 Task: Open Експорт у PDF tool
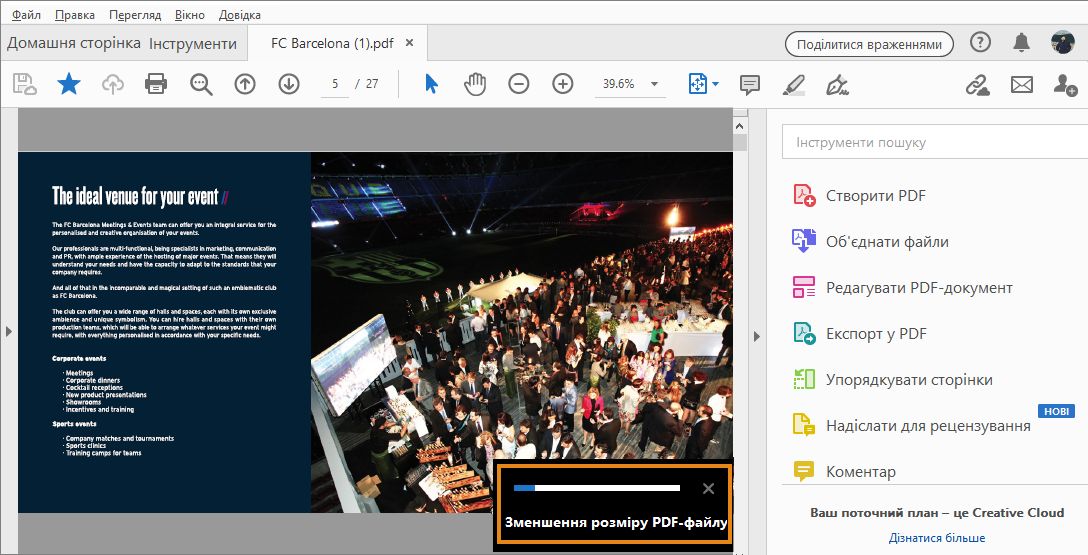coord(860,333)
